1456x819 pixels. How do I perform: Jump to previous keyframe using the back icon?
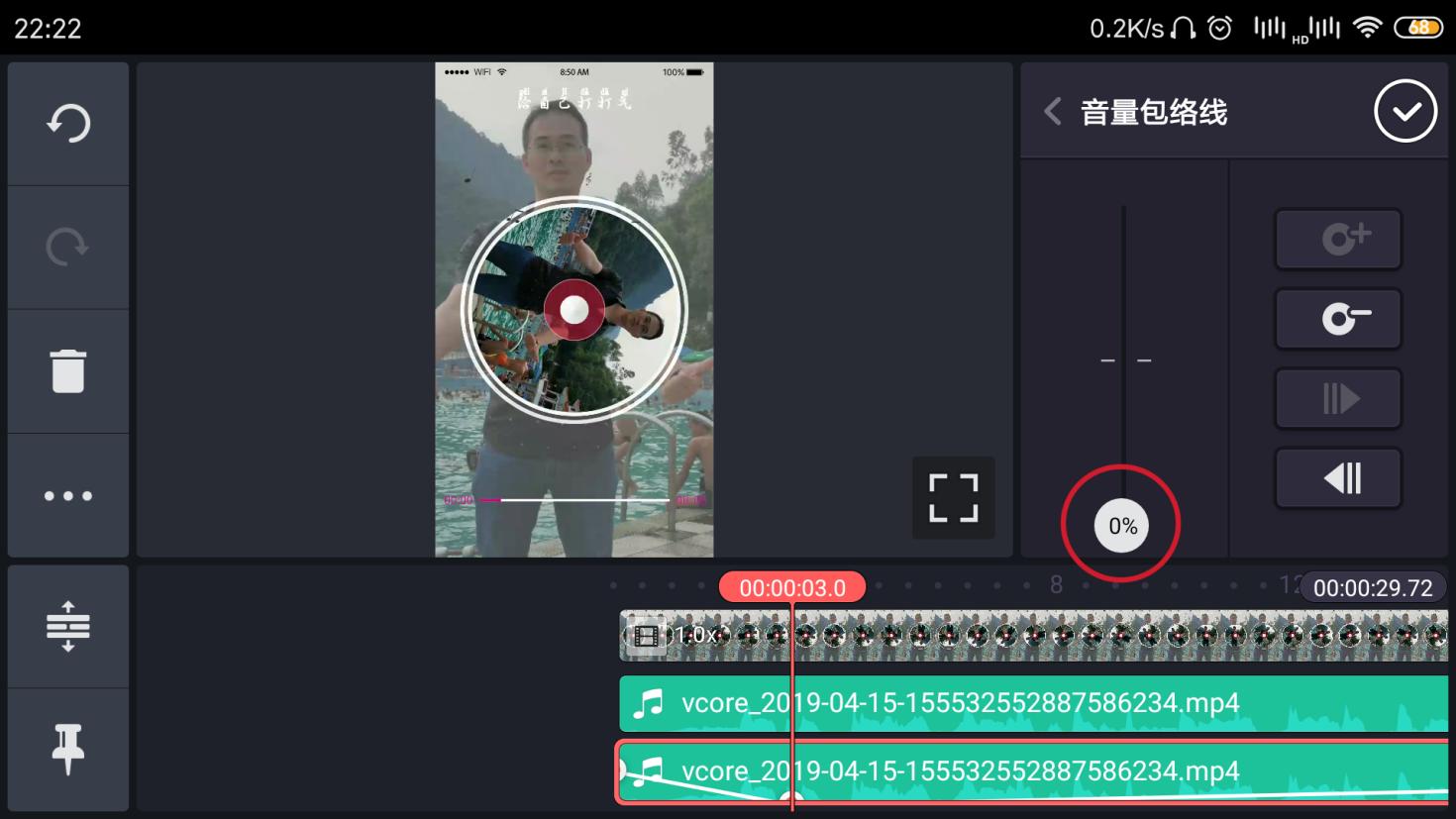(x=1338, y=477)
